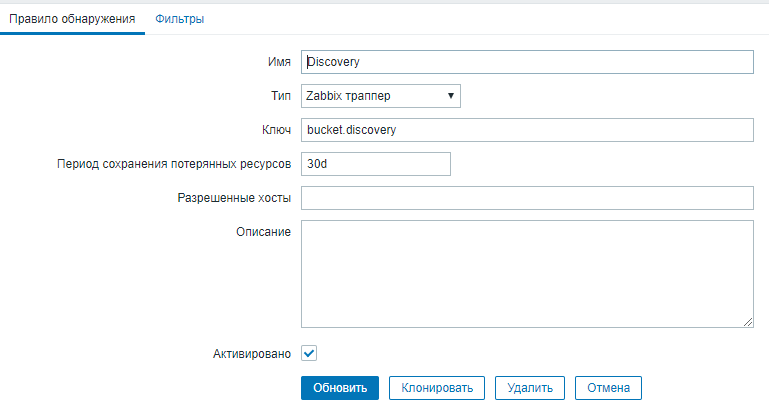Screen dimensions: 769x415
Task: Click the Имя field containing Discovery
Action: (526, 62)
